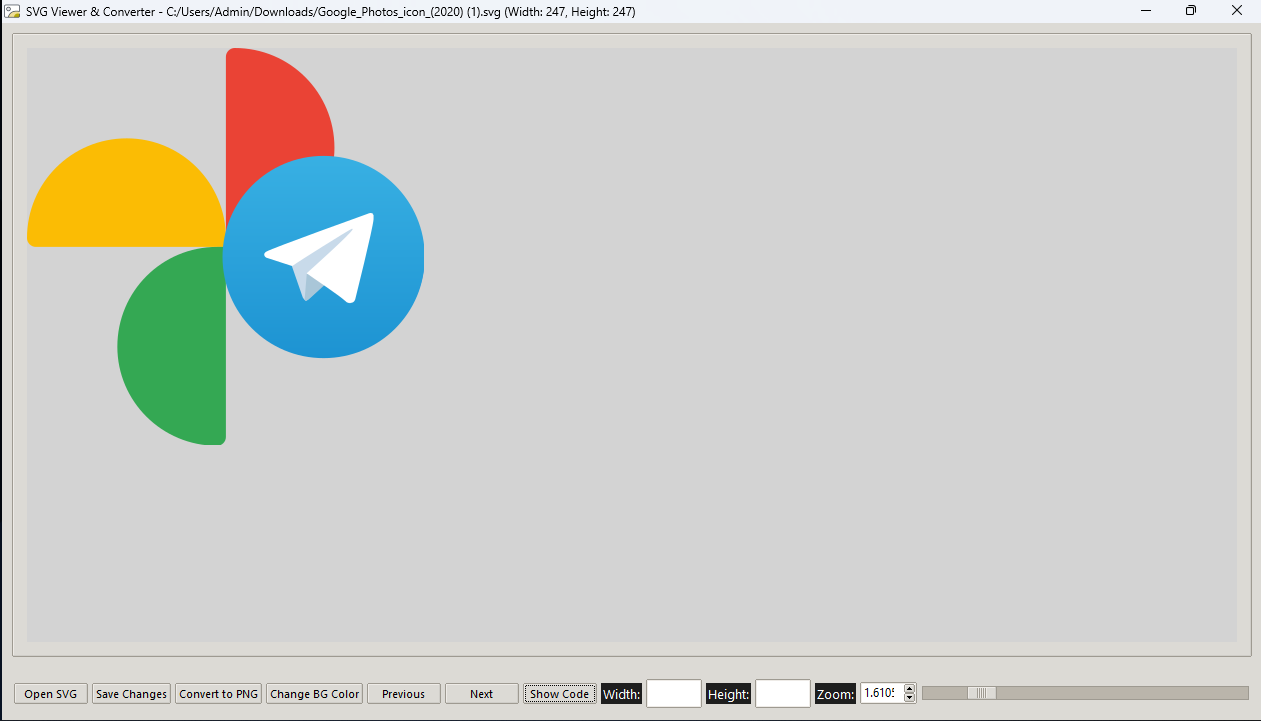Focus the Width input field

pos(674,694)
